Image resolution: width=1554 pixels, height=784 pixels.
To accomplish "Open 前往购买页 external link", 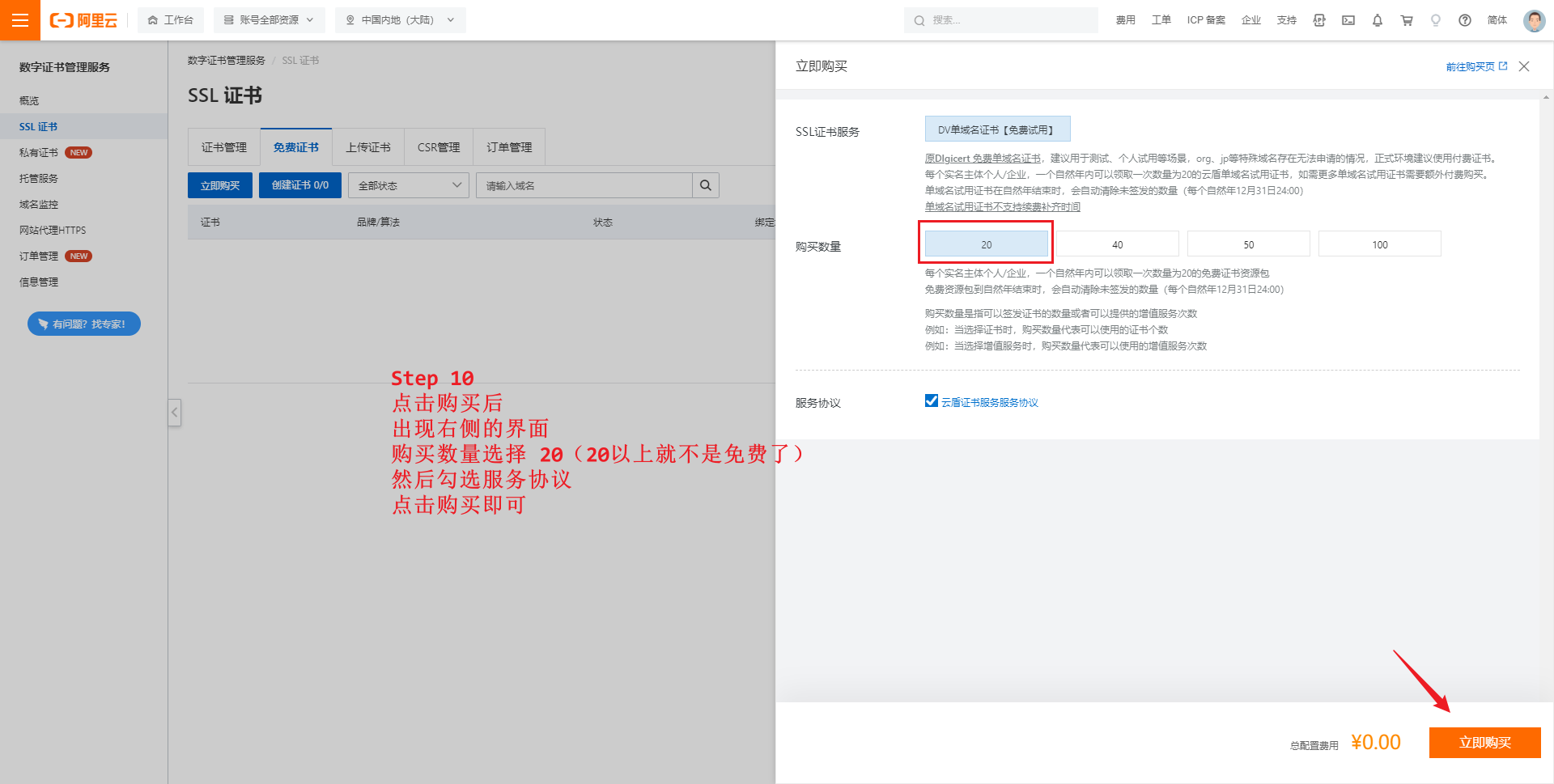I will click(x=1476, y=66).
